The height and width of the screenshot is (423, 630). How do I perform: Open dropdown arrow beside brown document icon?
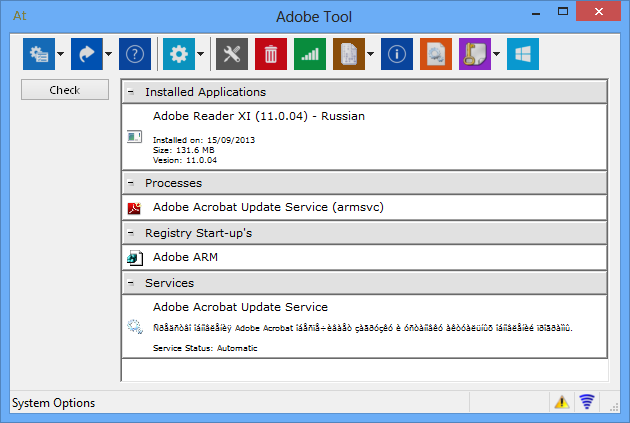click(370, 54)
